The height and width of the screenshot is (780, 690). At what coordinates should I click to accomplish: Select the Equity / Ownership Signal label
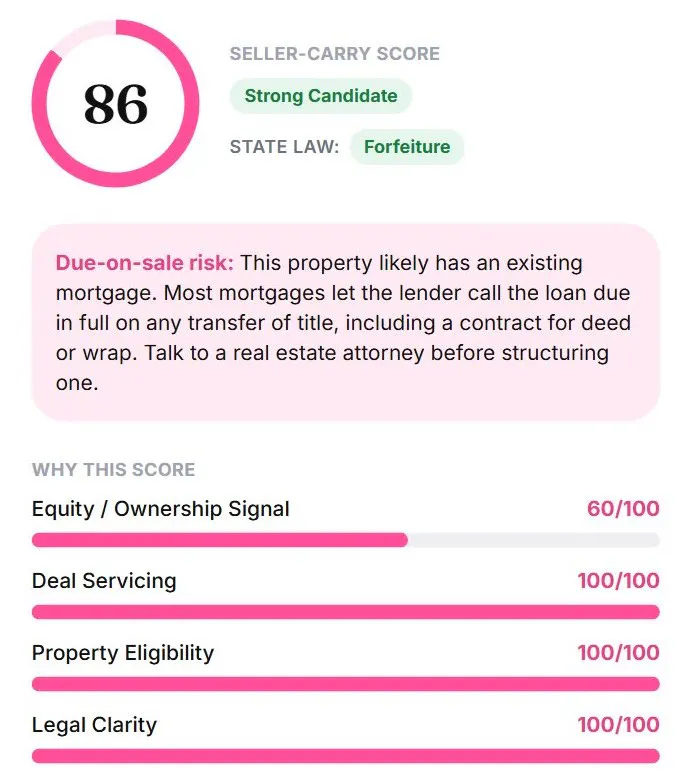(161, 509)
